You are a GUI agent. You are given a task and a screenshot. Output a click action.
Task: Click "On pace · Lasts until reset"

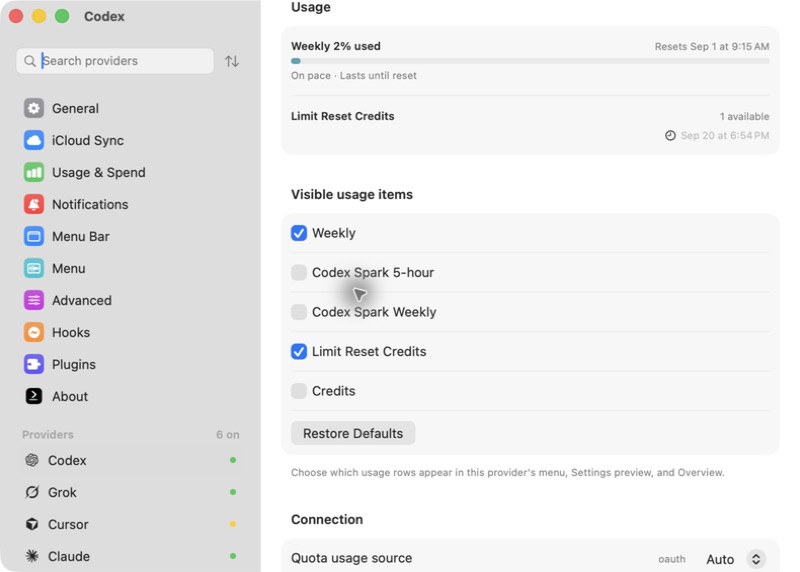[x=354, y=76]
